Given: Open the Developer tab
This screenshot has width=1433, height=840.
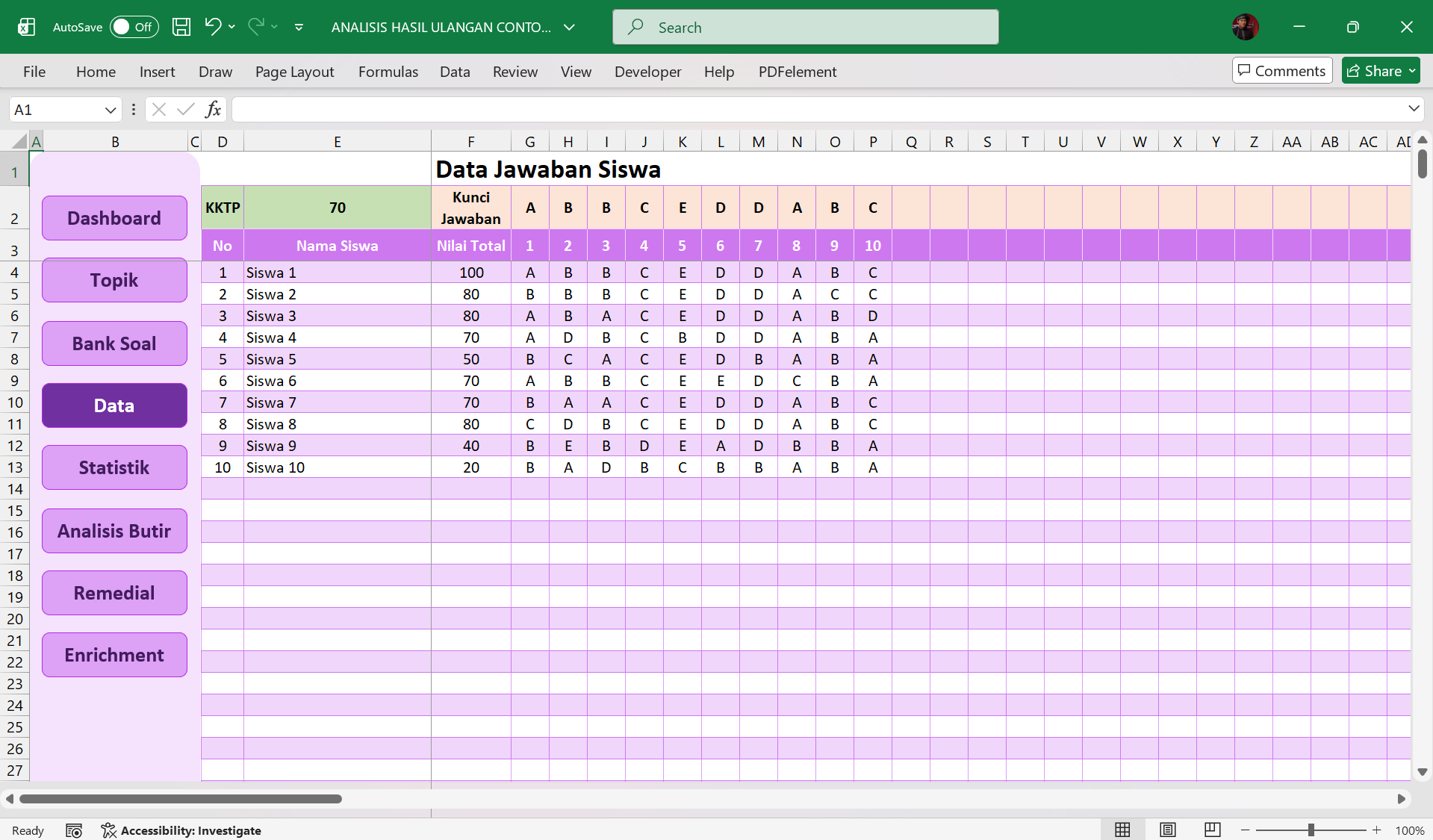Looking at the screenshot, I should [647, 72].
